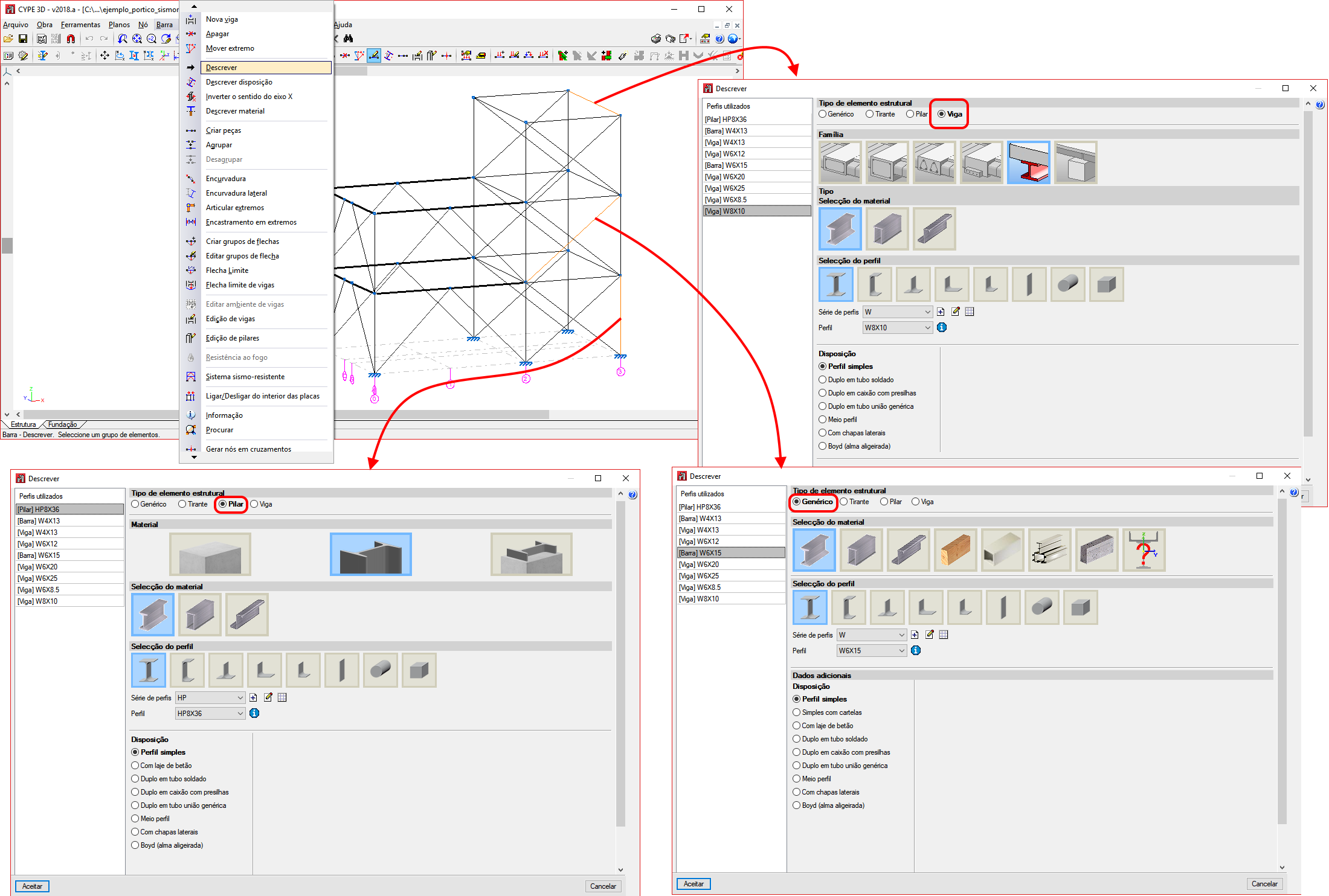
Task: Choose Meio perfil in Viga dialog
Action: click(838, 420)
